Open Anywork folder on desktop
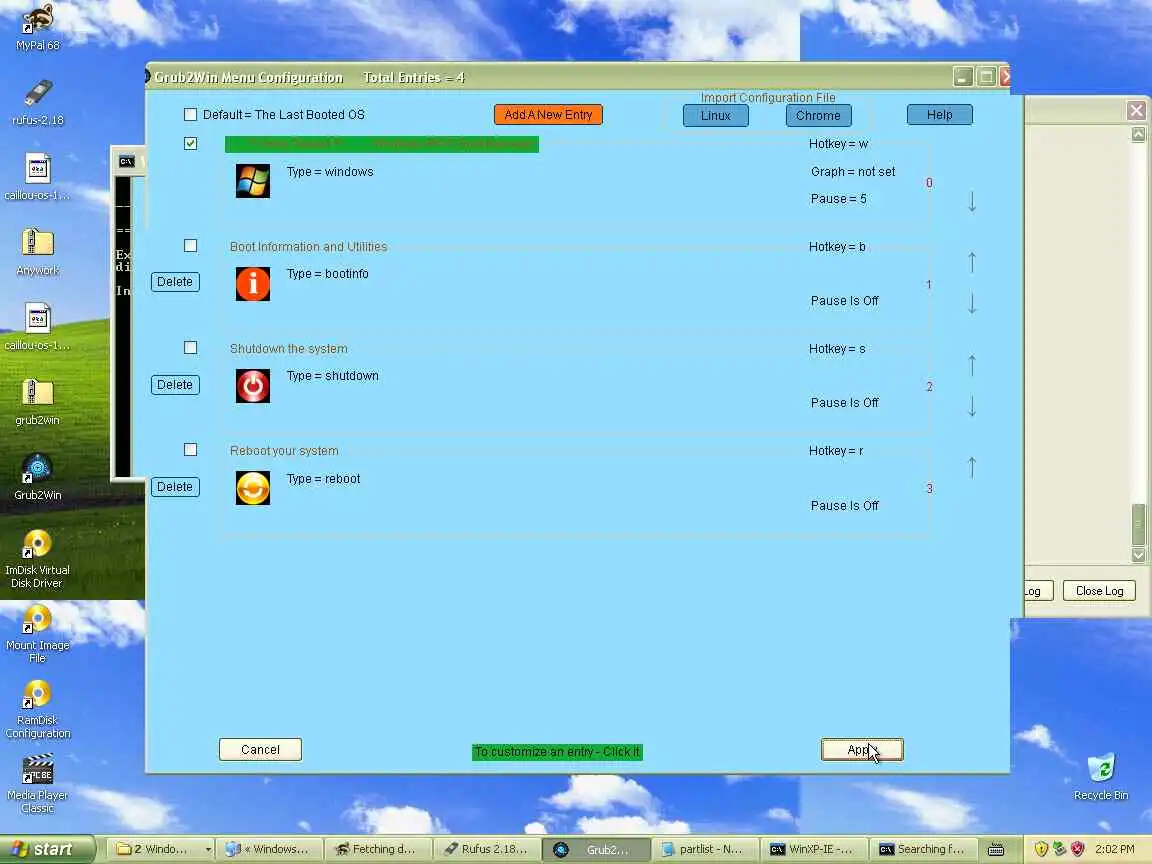 pyautogui.click(x=37, y=252)
